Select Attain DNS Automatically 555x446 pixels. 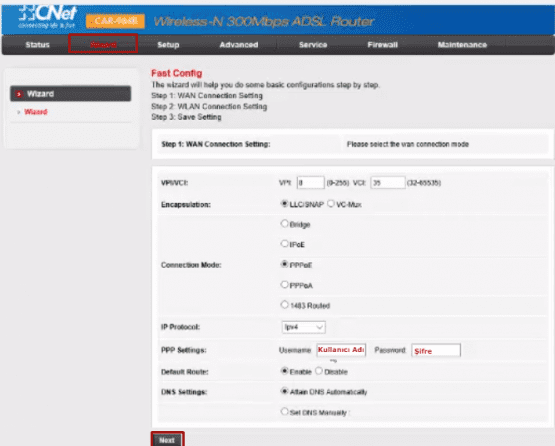tap(284, 391)
